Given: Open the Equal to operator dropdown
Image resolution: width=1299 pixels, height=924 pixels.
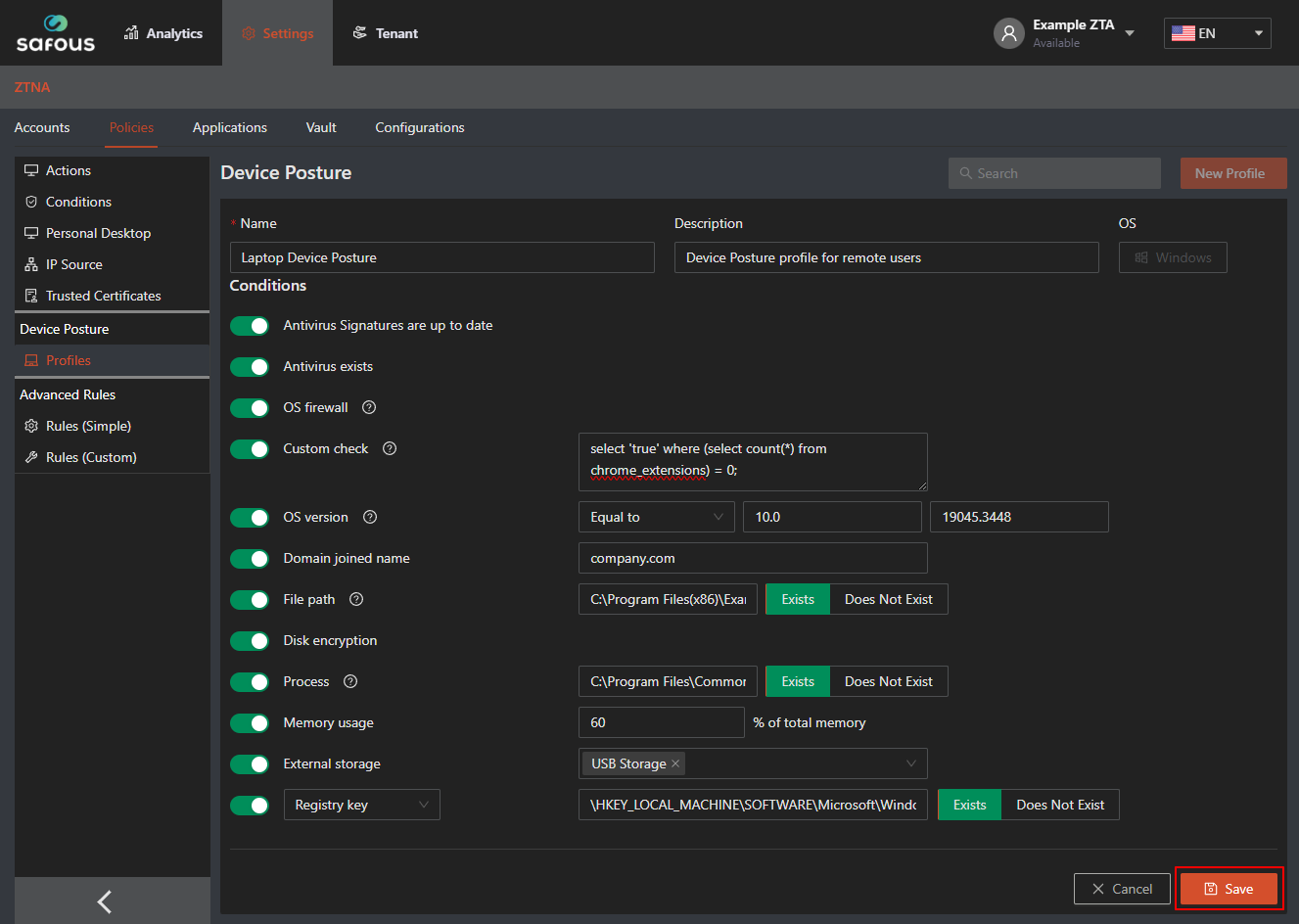Looking at the screenshot, I should 656,517.
